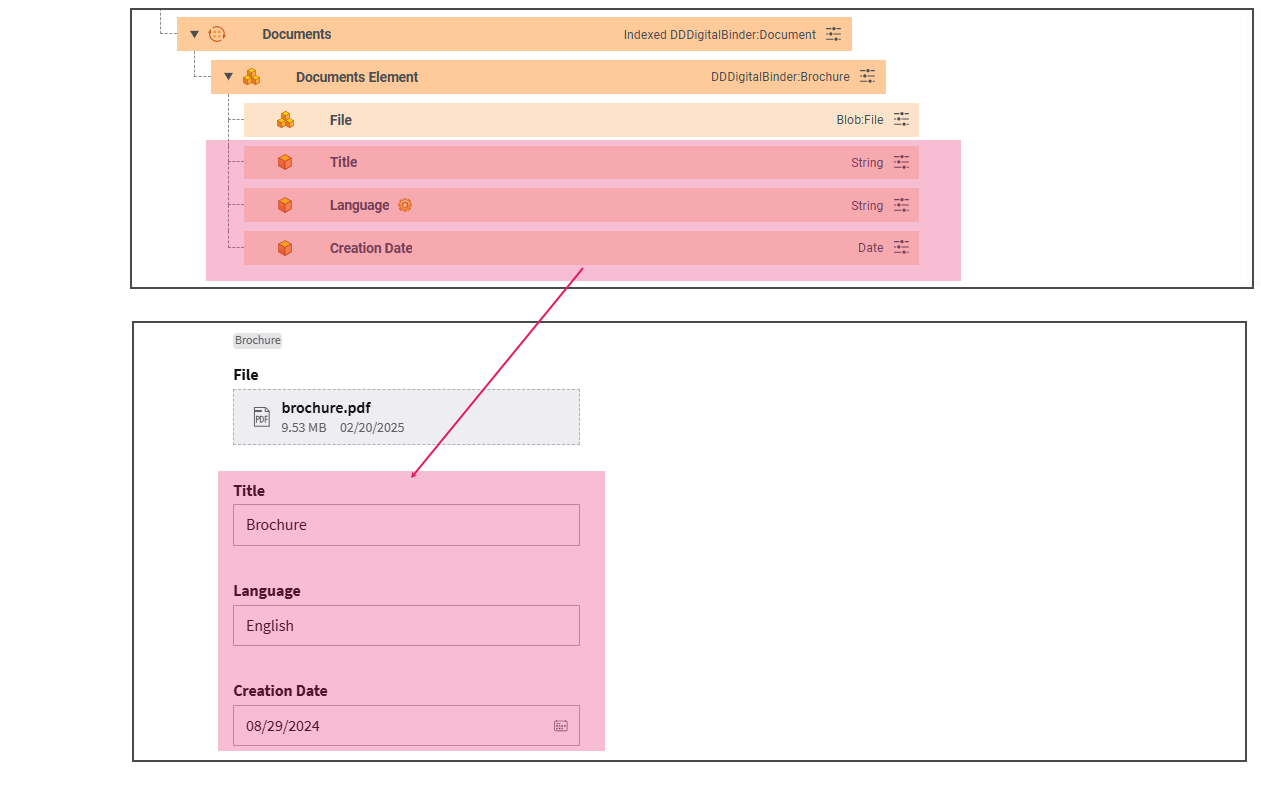Select the File tree row label
Screen dimensions: 1261x788
pyautogui.click(x=341, y=120)
